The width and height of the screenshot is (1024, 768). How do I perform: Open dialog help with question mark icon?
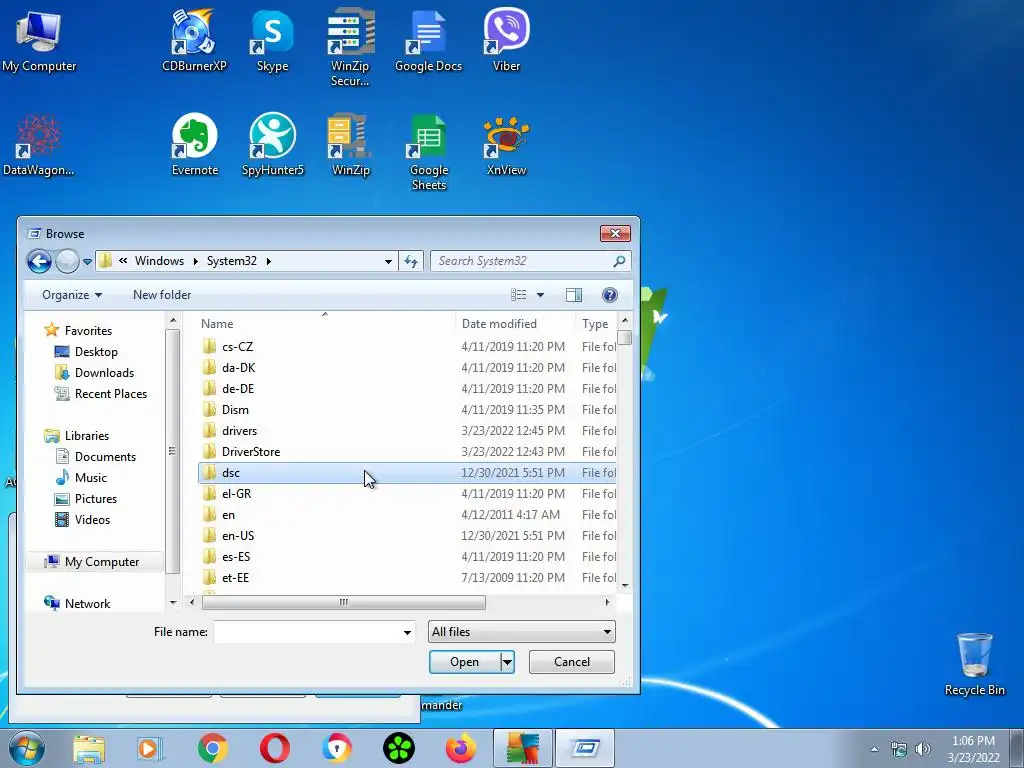pos(609,295)
